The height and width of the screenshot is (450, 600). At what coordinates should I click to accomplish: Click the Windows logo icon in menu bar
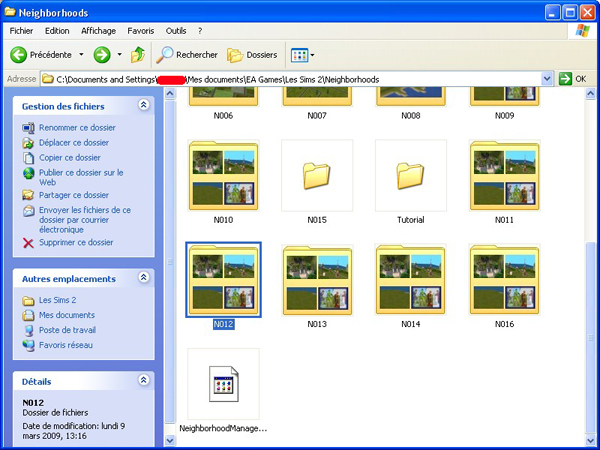pyautogui.click(x=582, y=31)
